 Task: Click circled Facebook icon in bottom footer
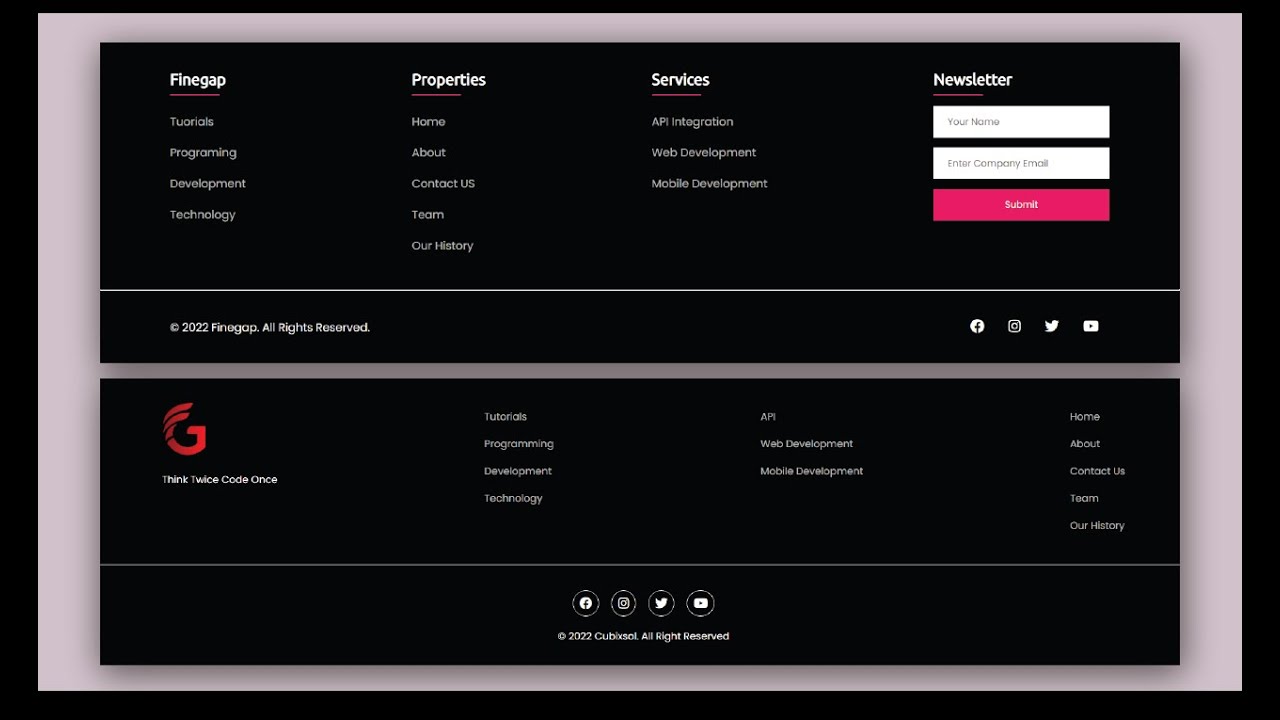tap(585, 603)
